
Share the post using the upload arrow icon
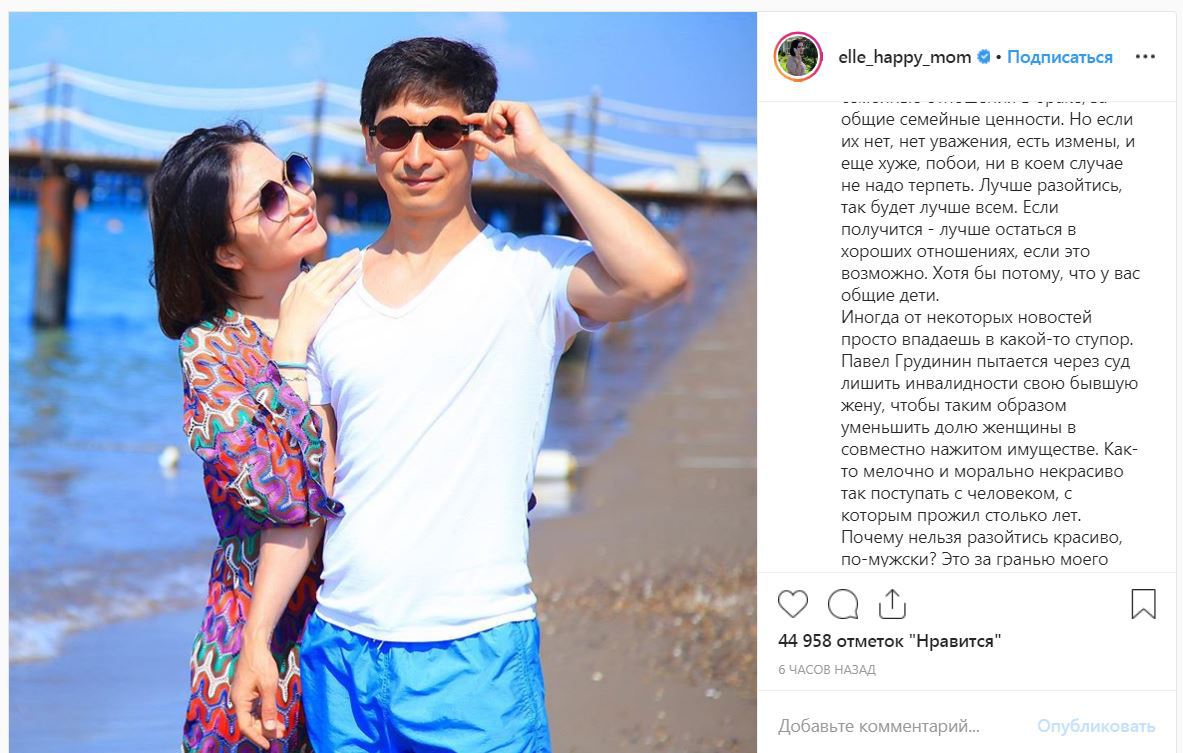pyautogui.click(x=892, y=604)
